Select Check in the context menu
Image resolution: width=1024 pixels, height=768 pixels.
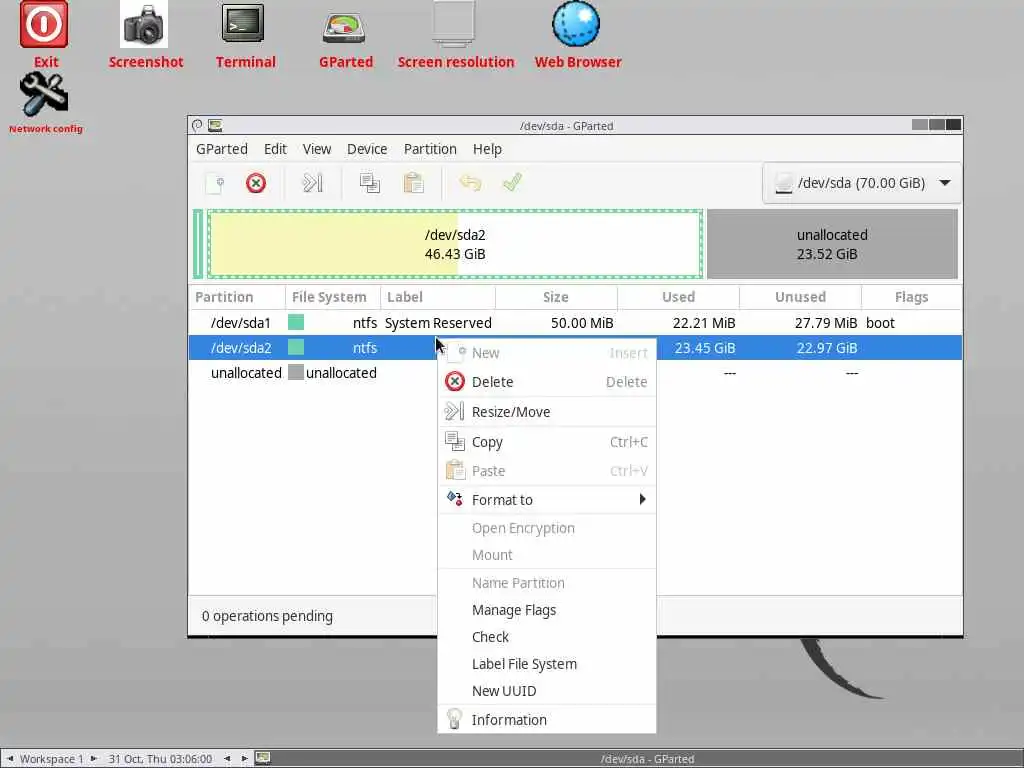547,637
